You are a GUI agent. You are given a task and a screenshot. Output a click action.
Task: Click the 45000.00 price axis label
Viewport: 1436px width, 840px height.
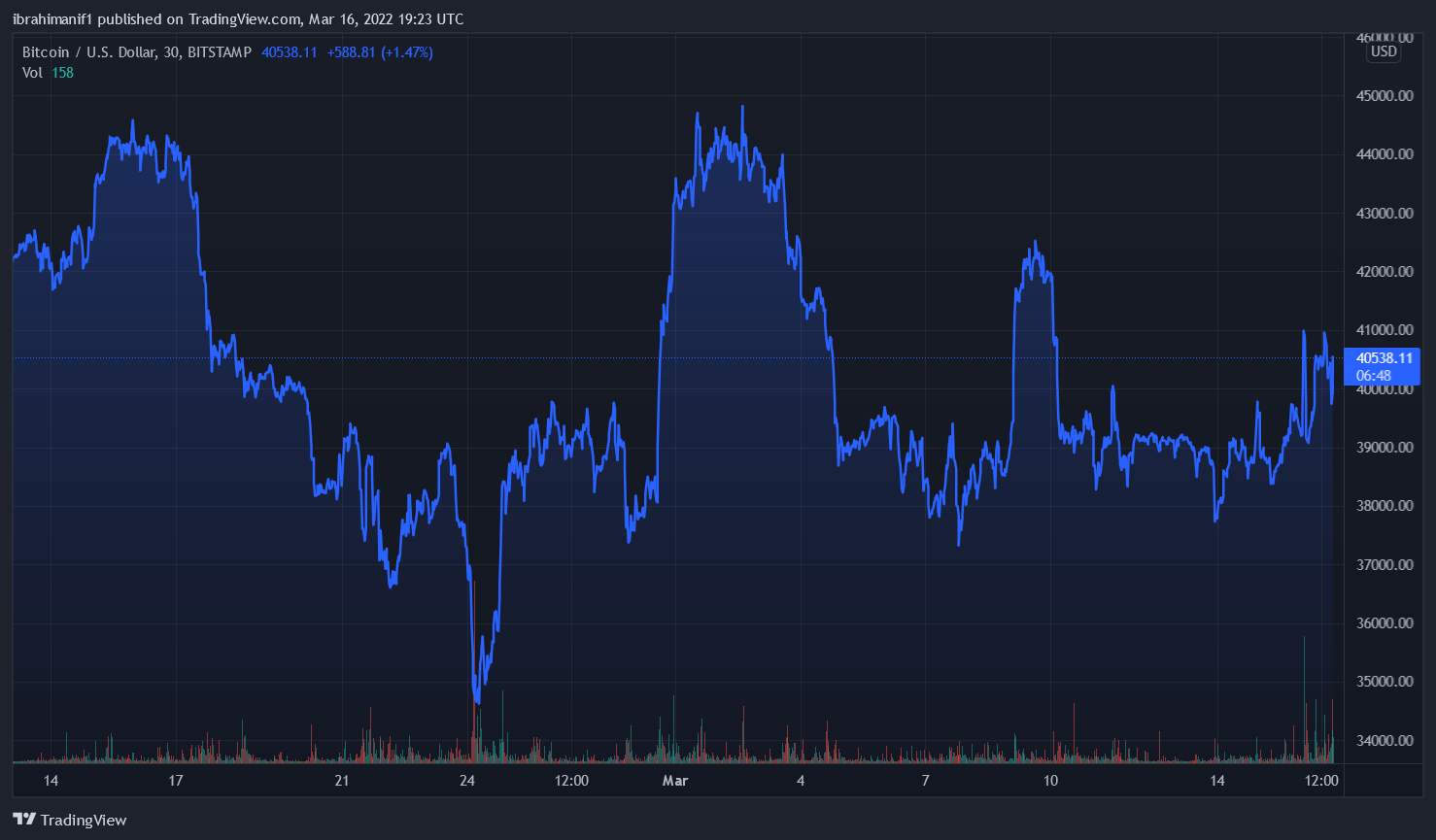(1385, 96)
